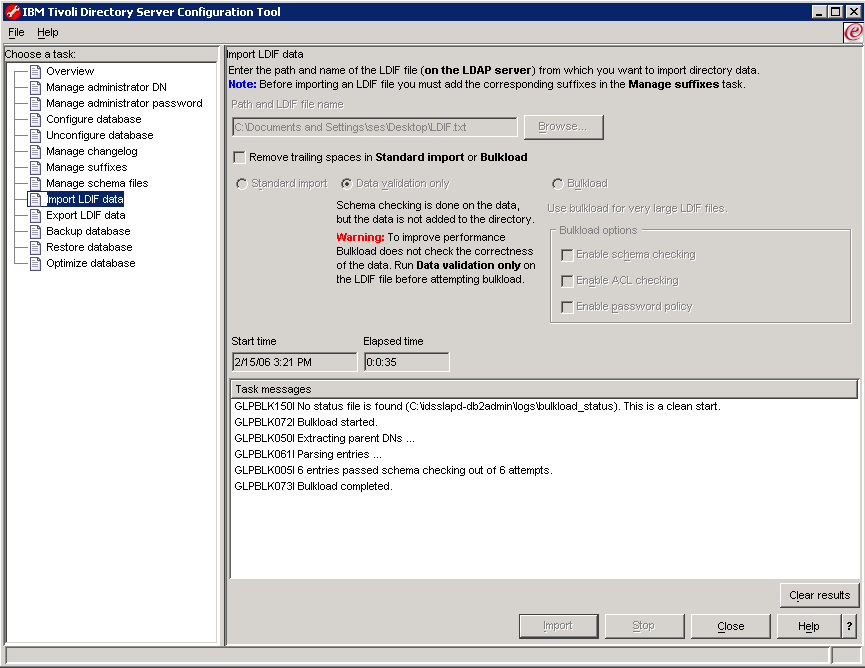Click the Manage administrator DN document icon
This screenshot has width=865, height=668.
(36, 87)
